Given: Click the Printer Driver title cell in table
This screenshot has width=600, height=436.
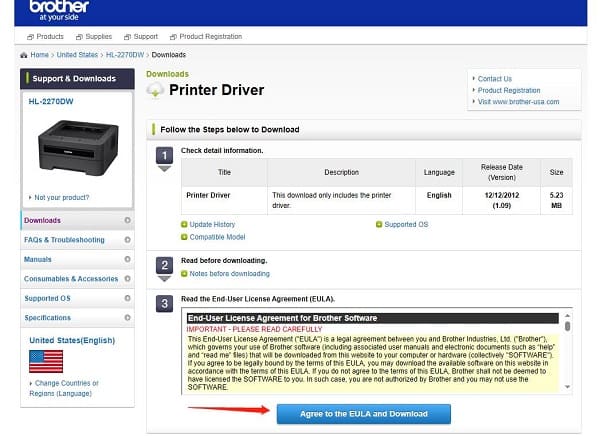Looking at the screenshot, I should pos(224,201).
